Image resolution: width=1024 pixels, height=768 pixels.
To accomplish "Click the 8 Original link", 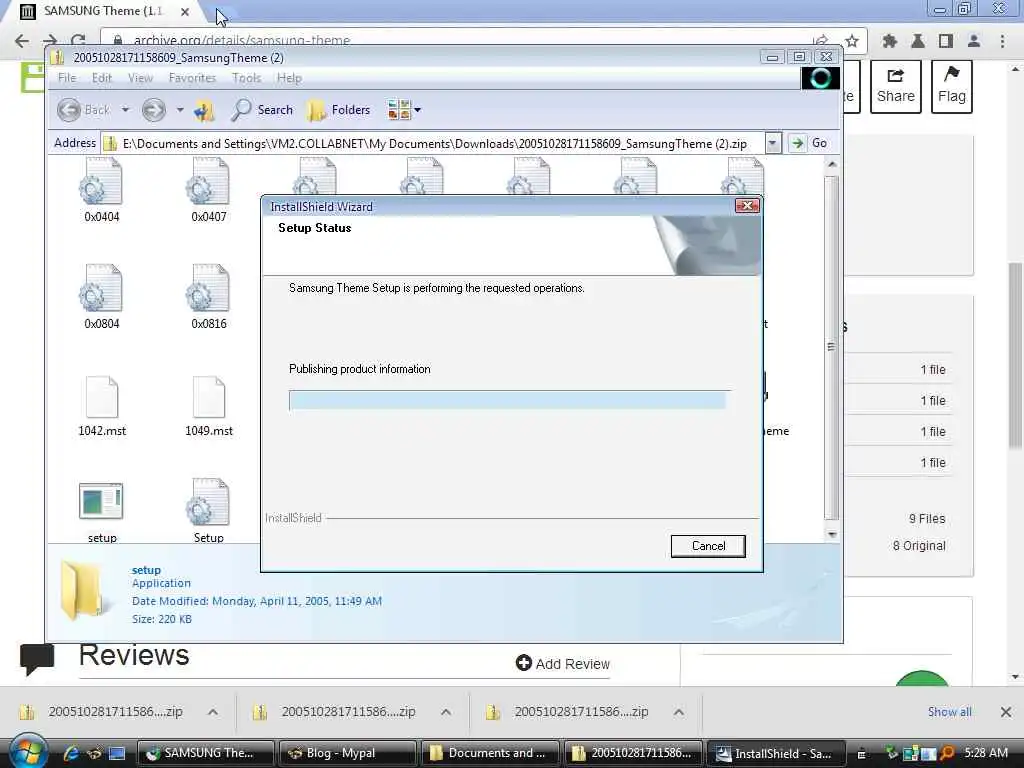I will (919, 546).
